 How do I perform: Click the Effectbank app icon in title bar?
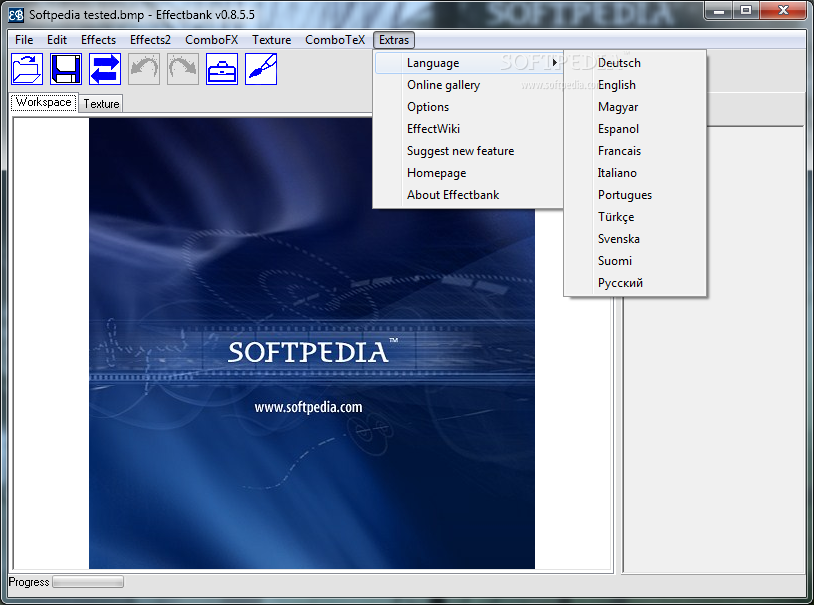16,15
